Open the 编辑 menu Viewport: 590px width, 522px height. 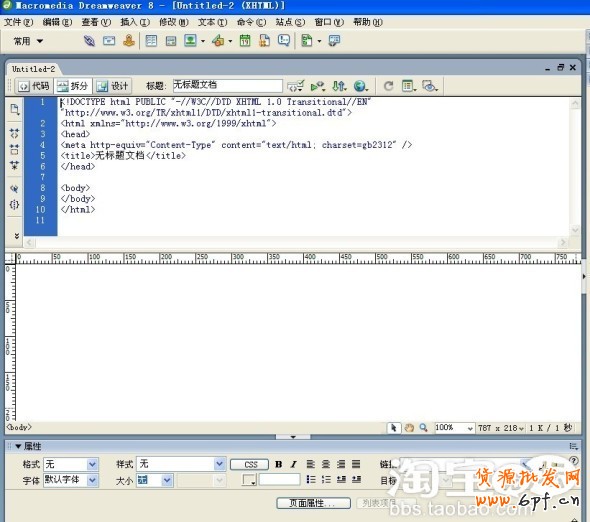pos(57,22)
